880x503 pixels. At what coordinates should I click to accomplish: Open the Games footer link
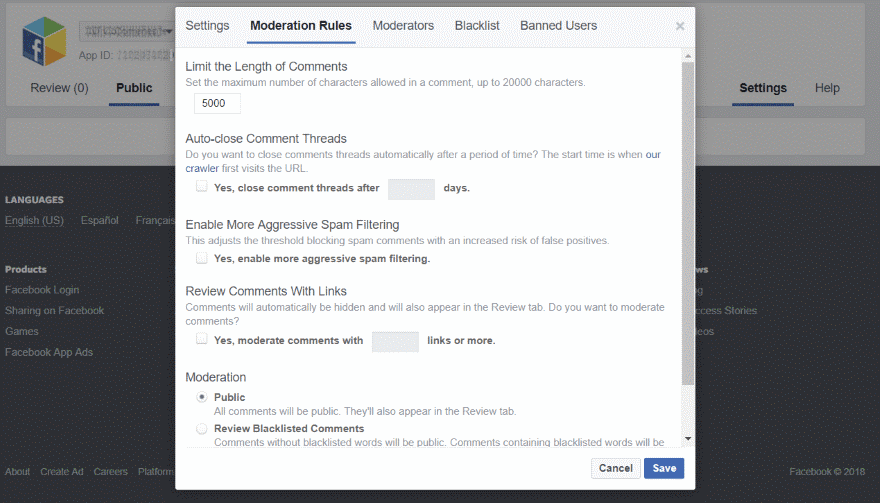pyautogui.click(x=22, y=331)
